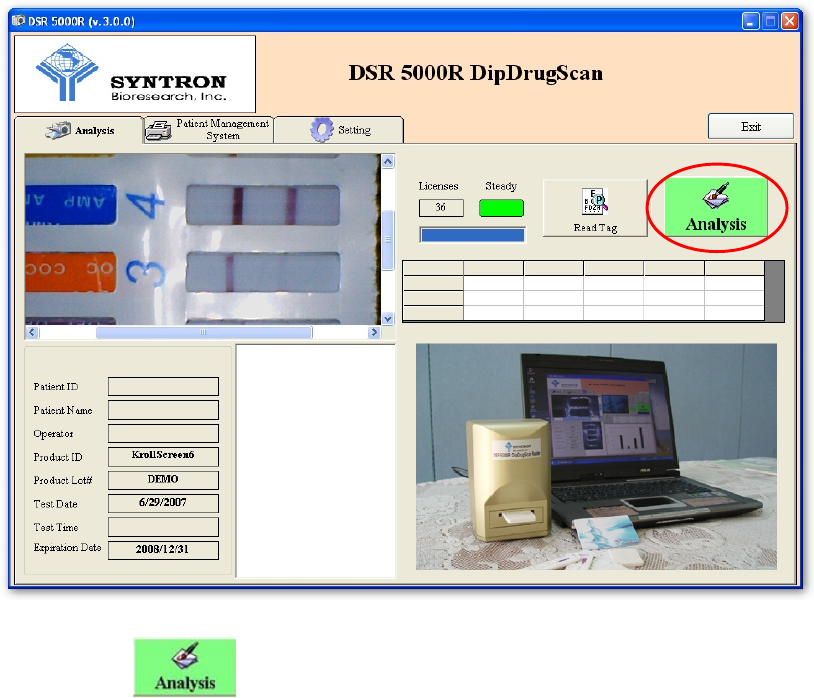The width and height of the screenshot is (814, 698).
Task: Click the horizontal scrollbar thumb under strip image
Action: [204, 332]
